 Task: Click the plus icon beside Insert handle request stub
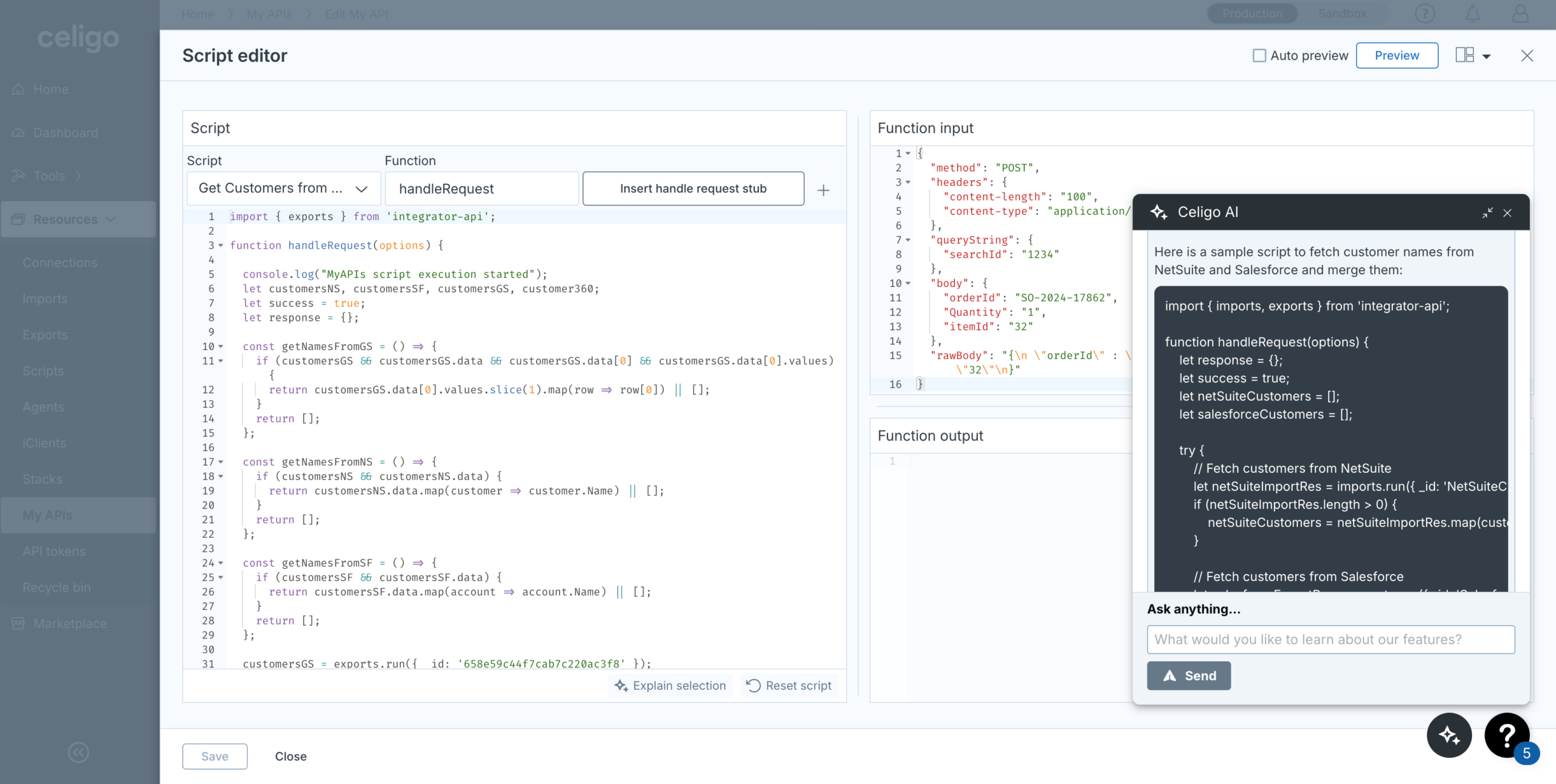[823, 190]
